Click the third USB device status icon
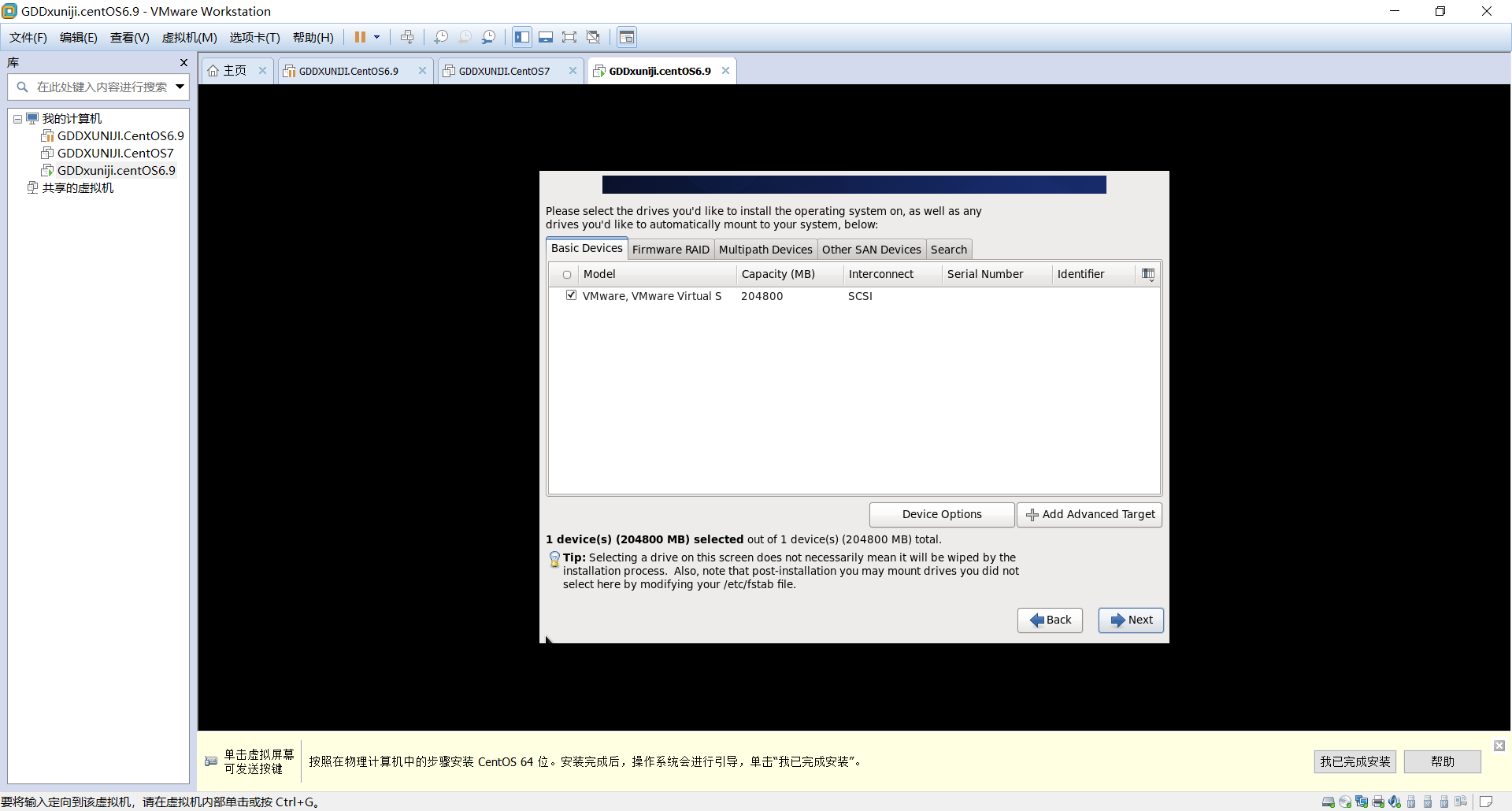Viewport: 1512px width, 811px height. point(1444,802)
